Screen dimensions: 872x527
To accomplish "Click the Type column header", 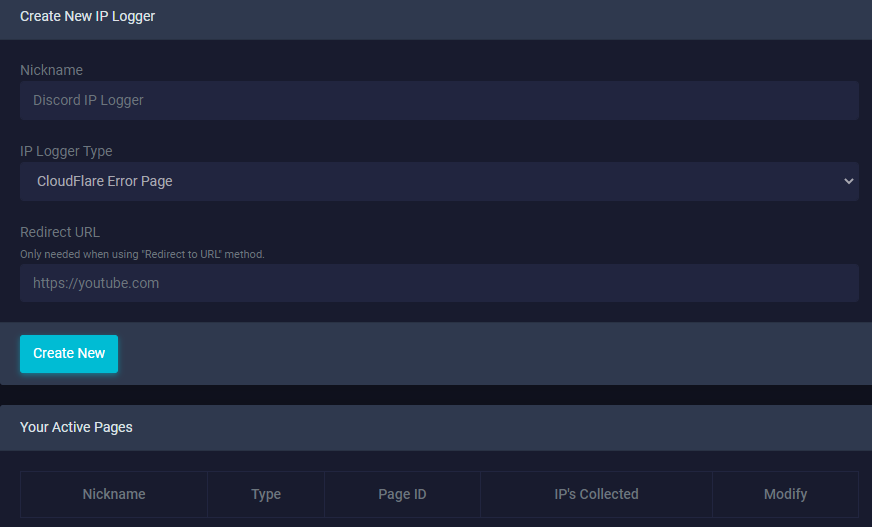I will [266, 494].
